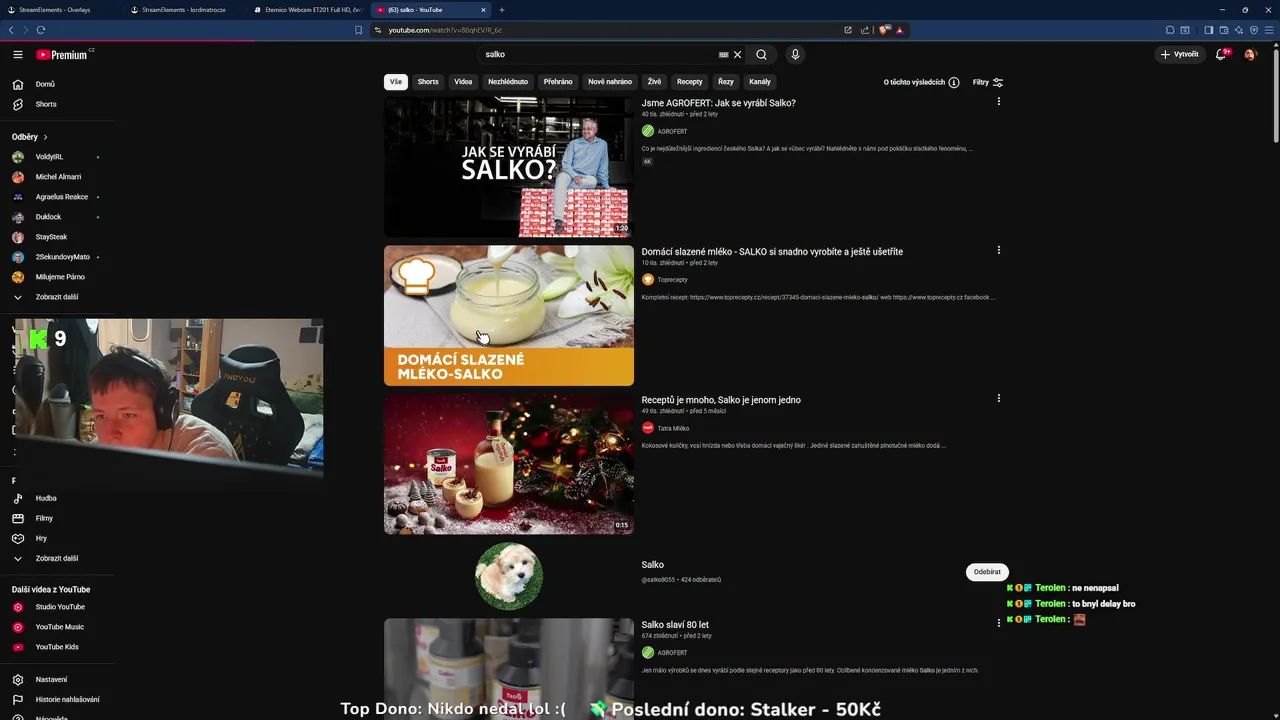Viewport: 1280px width, 720px height.
Task: Open the on-screen keyboard icon in search
Action: coord(723,55)
